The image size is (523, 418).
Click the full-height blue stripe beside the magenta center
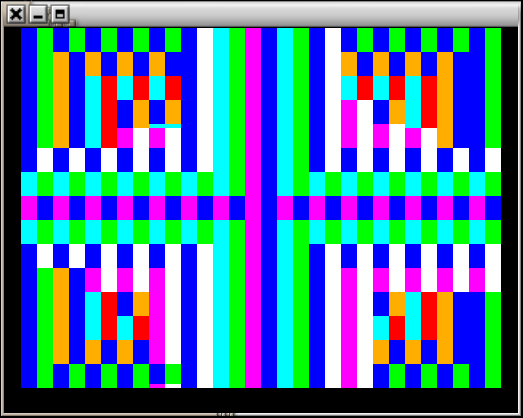[269, 208]
